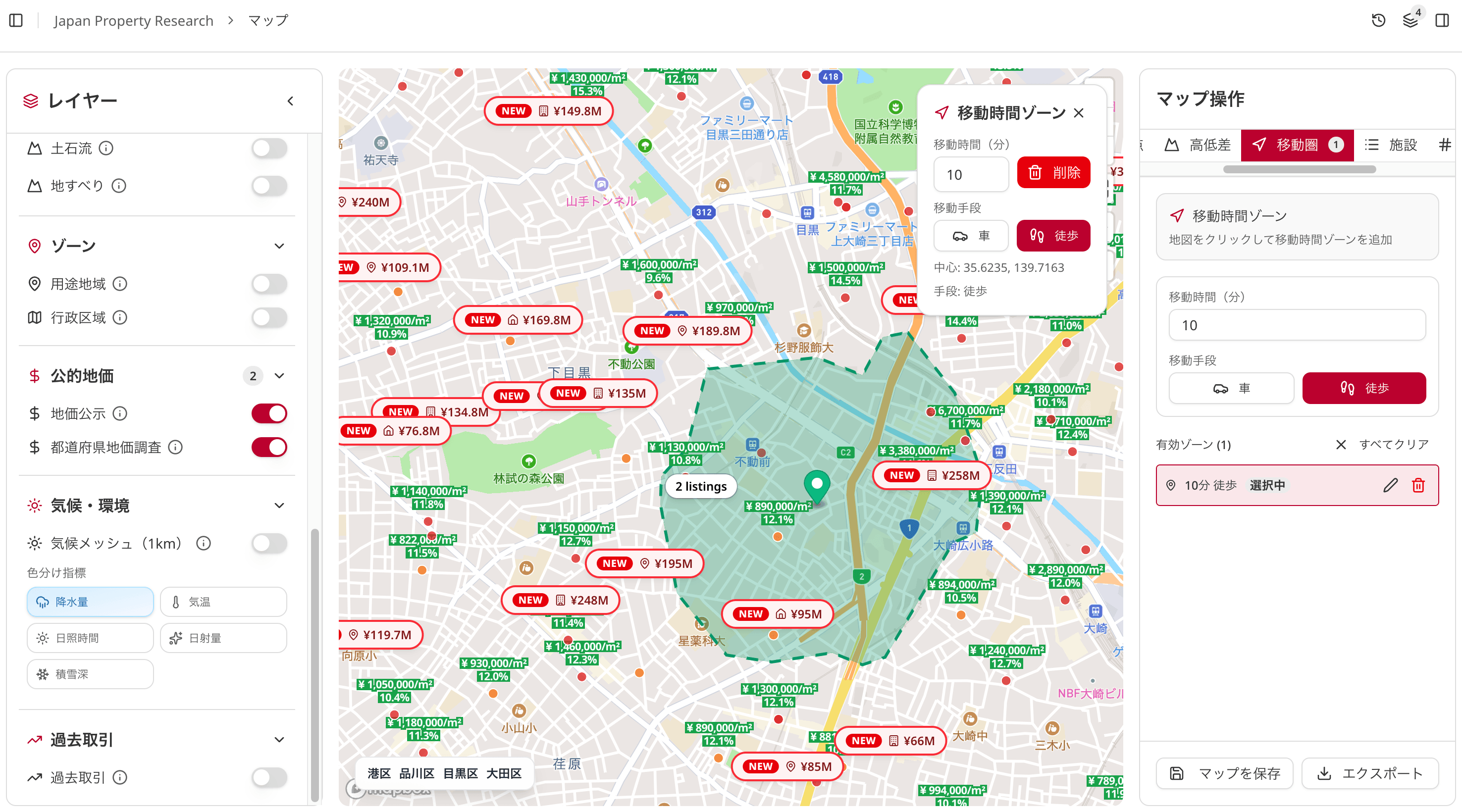Go to Japan Property Research breadcrumb

pos(133,20)
